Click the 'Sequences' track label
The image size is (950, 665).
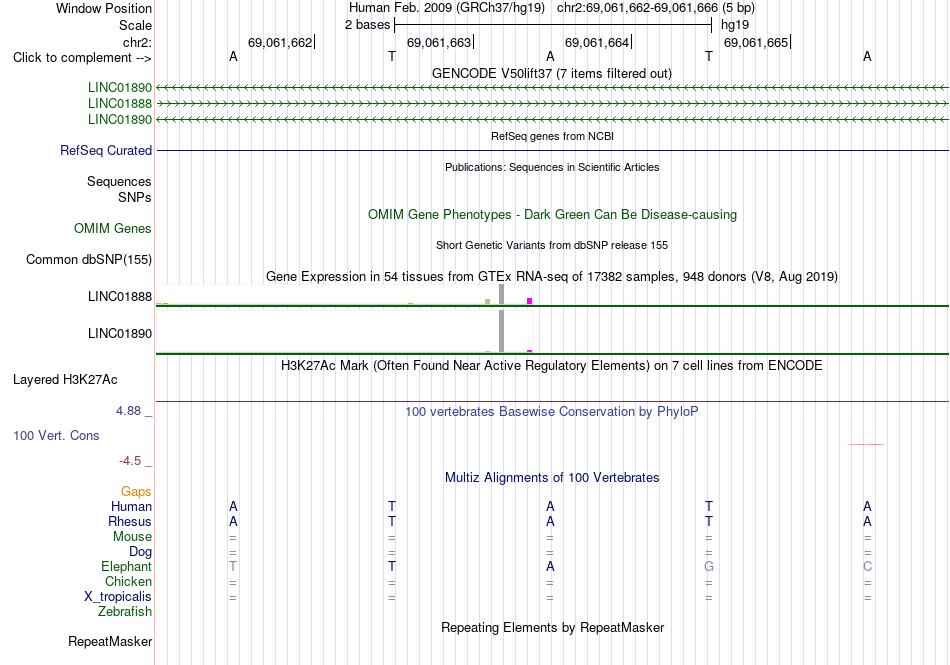coord(119,182)
